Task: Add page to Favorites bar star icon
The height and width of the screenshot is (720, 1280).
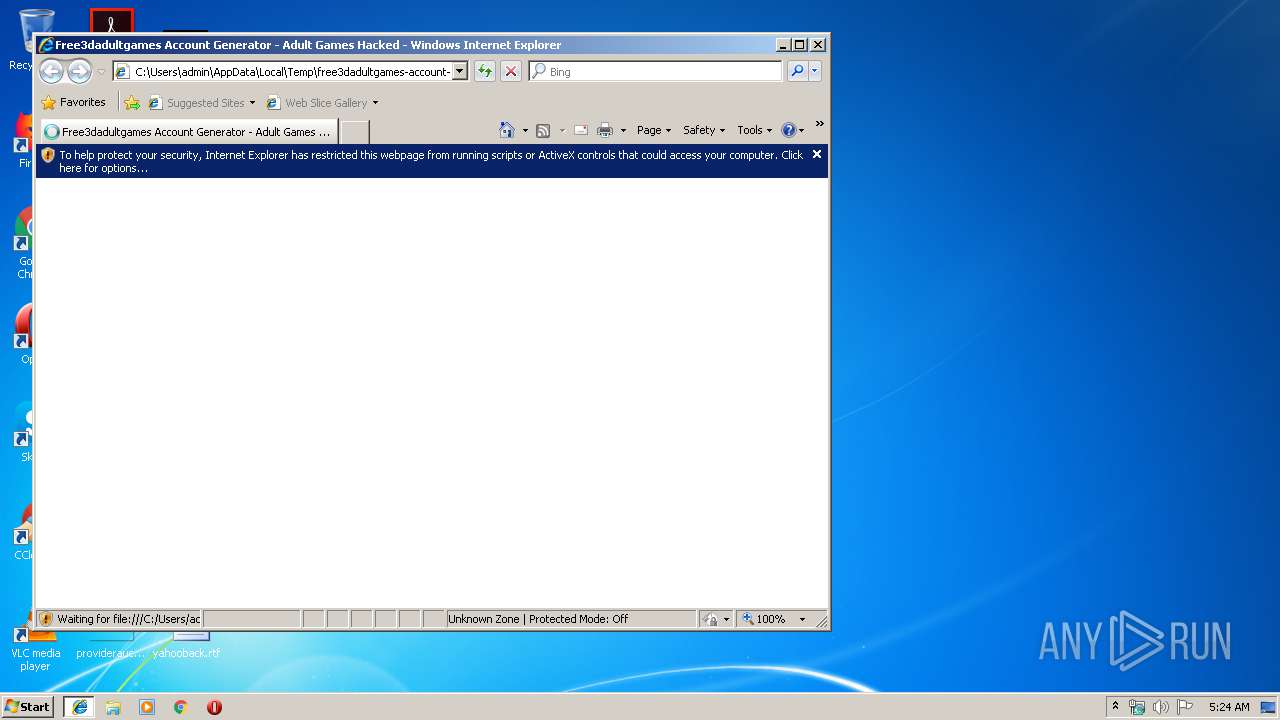Action: [132, 102]
